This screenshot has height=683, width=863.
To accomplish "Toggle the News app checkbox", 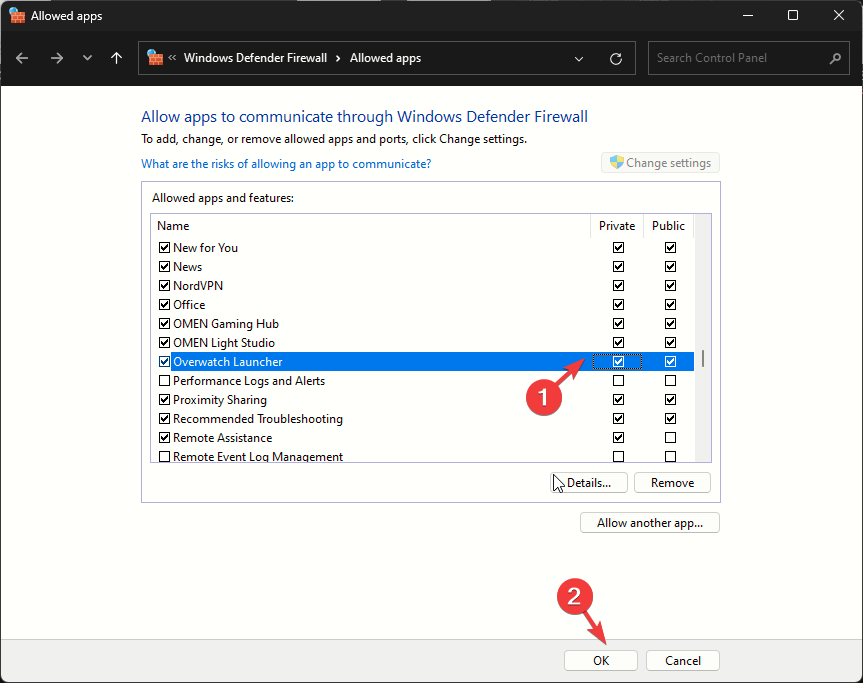I will point(164,267).
